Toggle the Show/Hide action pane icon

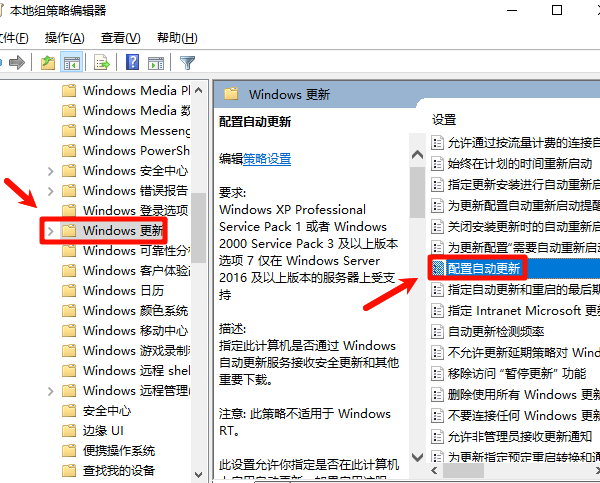[156, 62]
